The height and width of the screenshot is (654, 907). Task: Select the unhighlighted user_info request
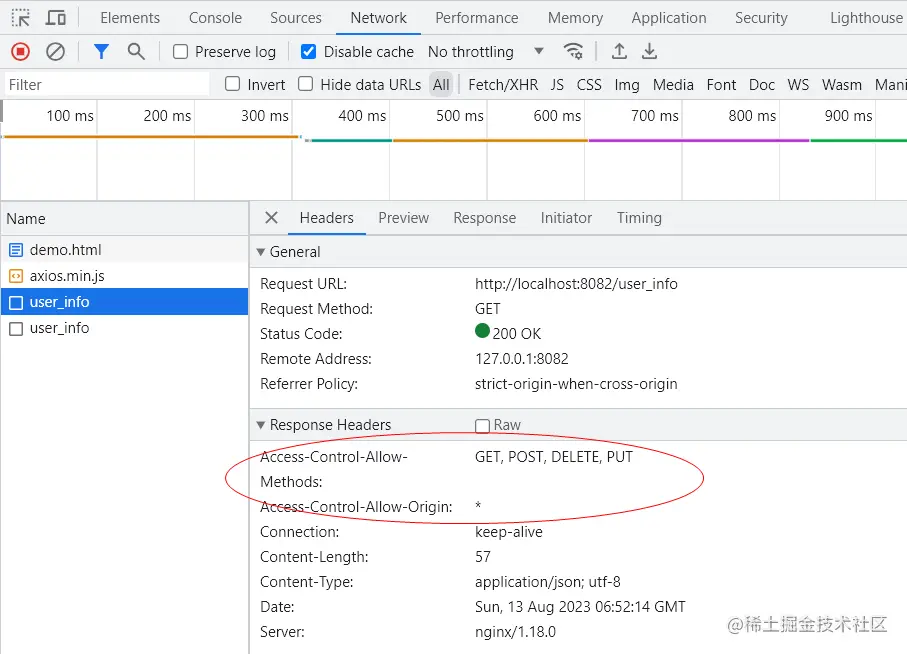point(124,328)
